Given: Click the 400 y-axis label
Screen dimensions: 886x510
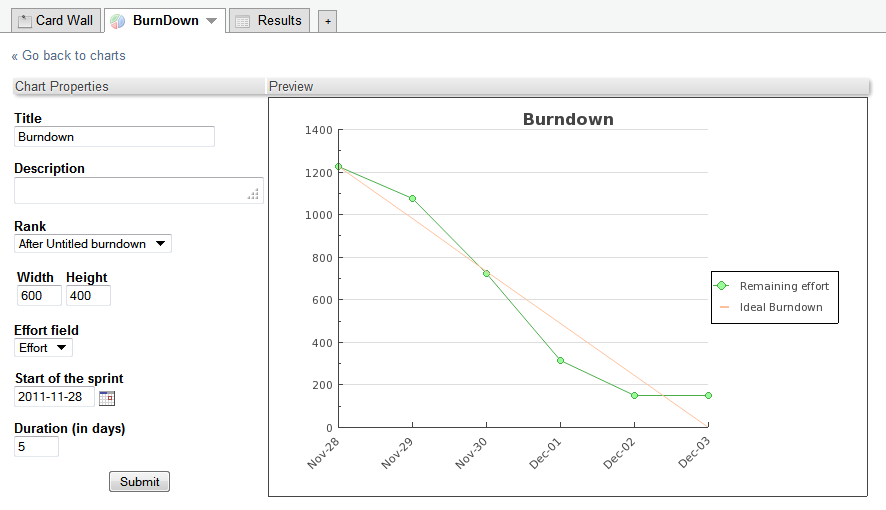Looking at the screenshot, I should point(322,343).
